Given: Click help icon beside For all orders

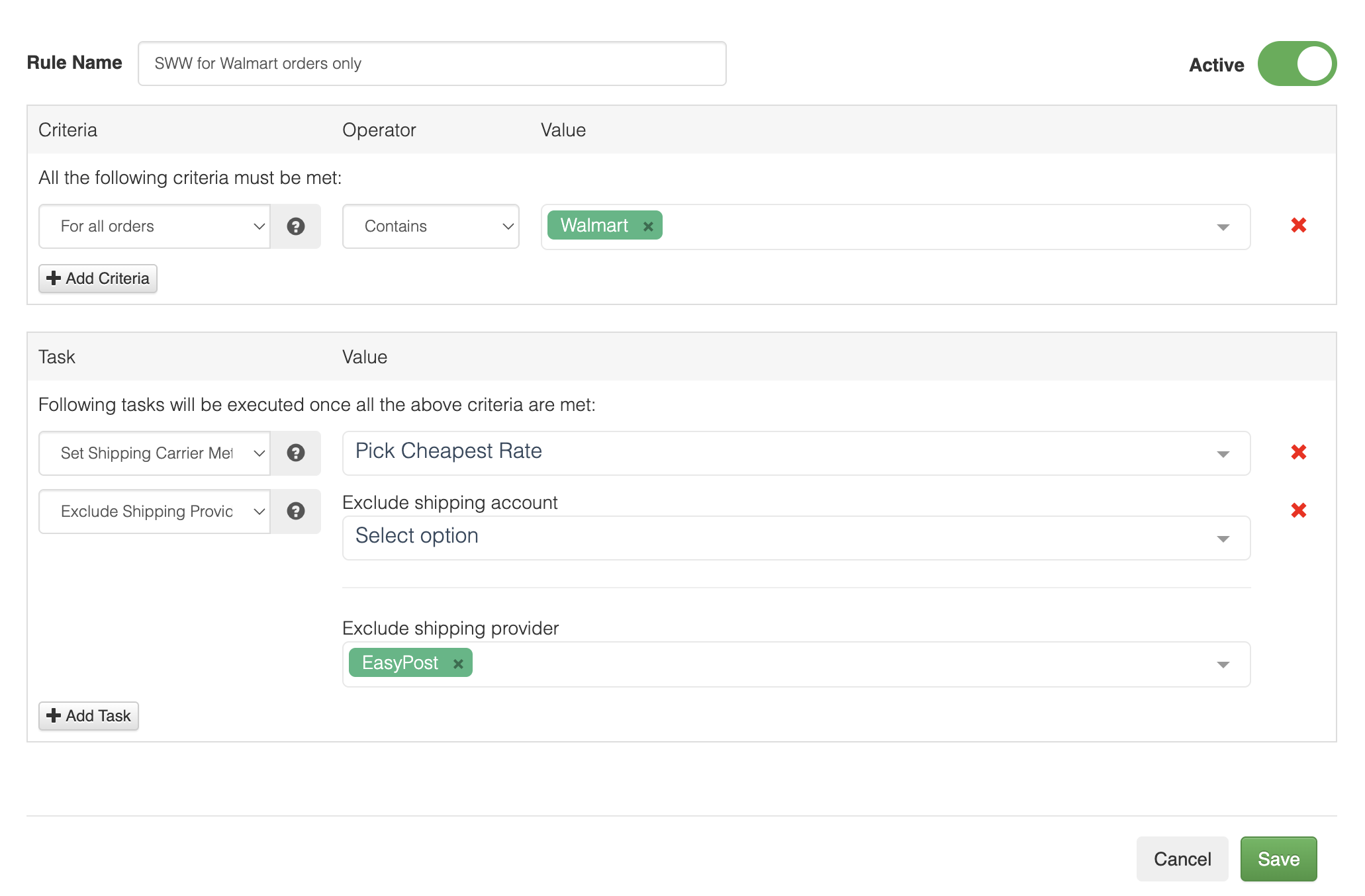Looking at the screenshot, I should click(x=295, y=226).
